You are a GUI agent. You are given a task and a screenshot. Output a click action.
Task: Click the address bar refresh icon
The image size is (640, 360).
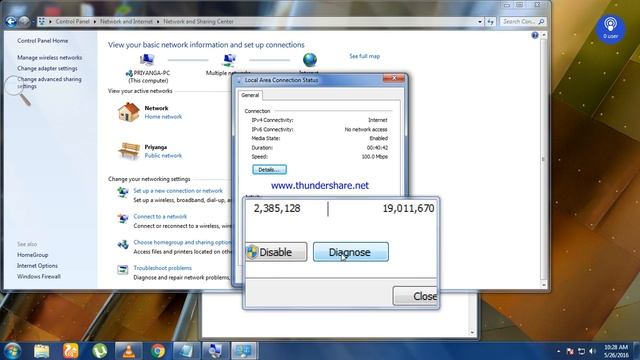pyautogui.click(x=490, y=22)
